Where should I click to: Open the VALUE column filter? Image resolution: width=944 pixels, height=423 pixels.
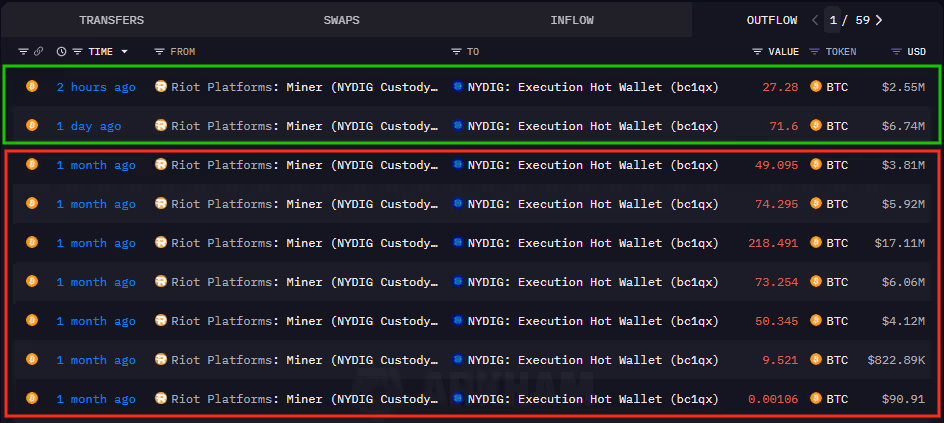pos(758,52)
